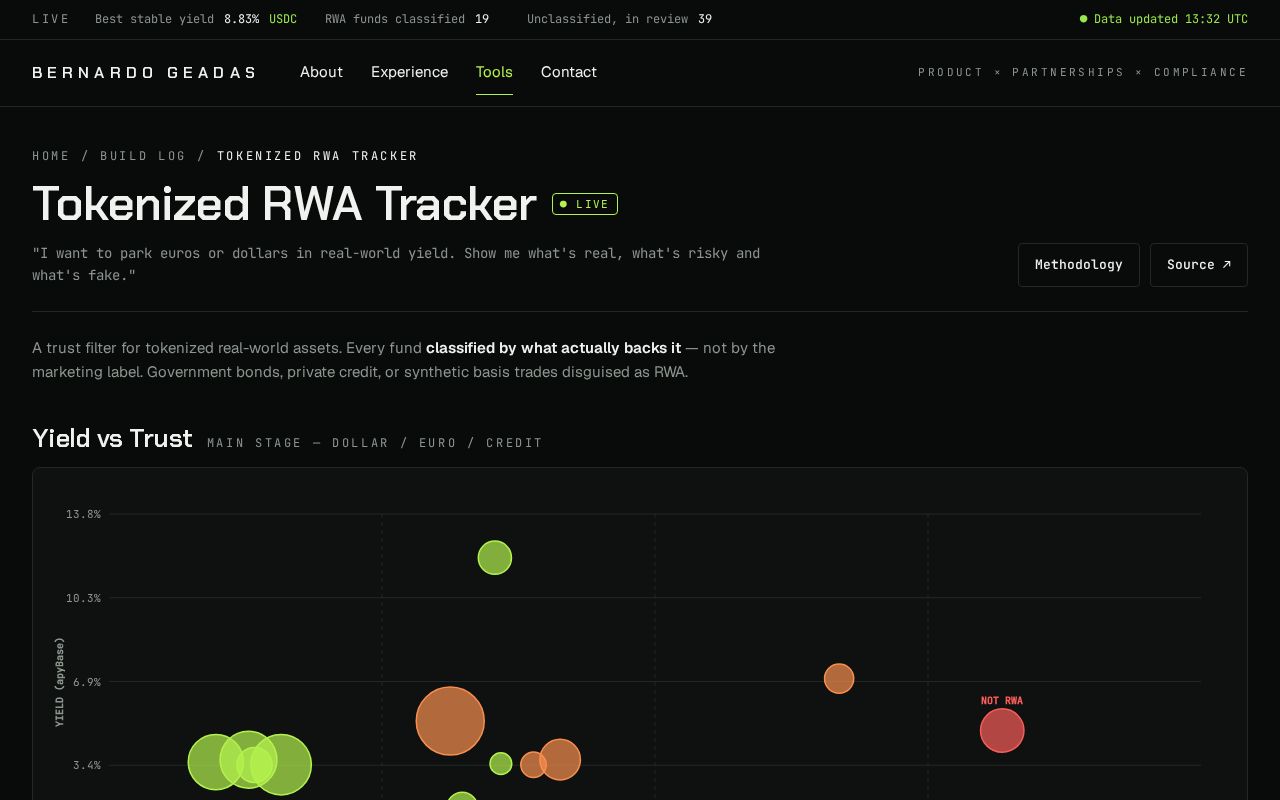The width and height of the screenshot is (1280, 800).
Task: Open the About page
Action: [321, 72]
